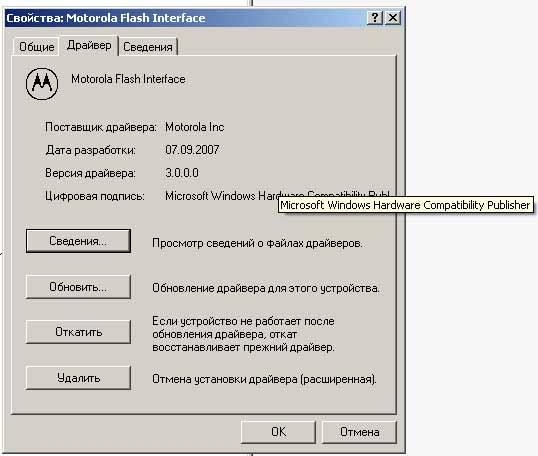Click the text Обновление драйвера для этого устройства
The width and height of the screenshot is (538, 456).
(266, 288)
